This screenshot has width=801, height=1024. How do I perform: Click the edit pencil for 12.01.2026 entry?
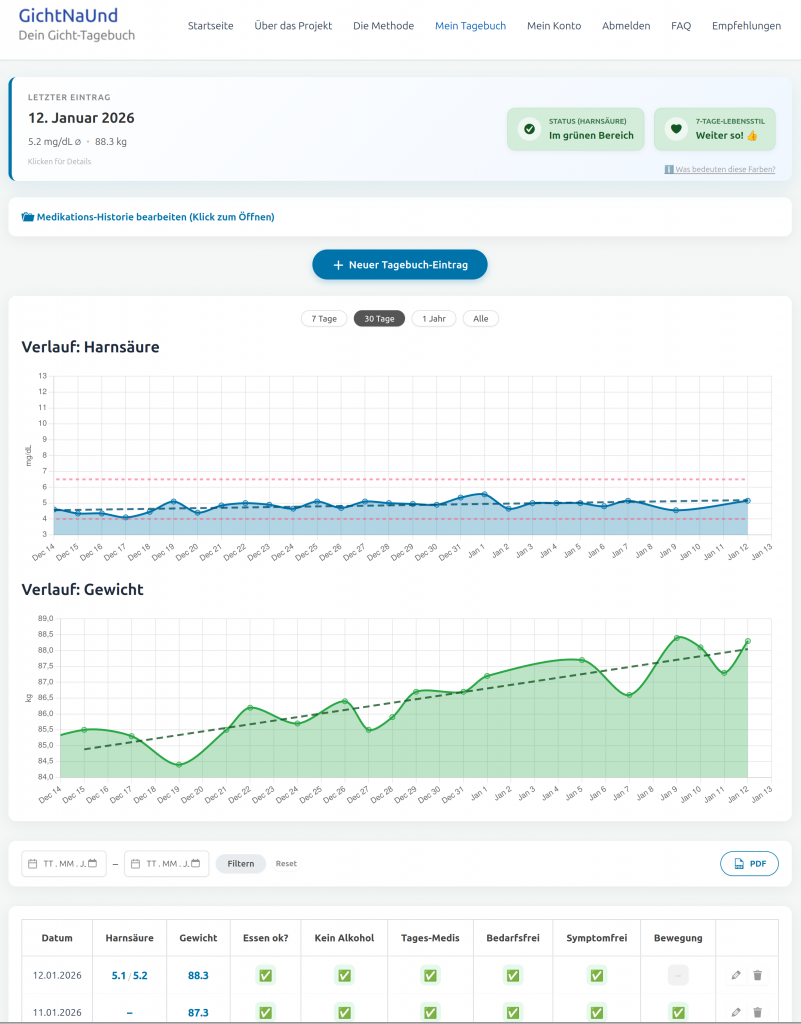(x=736, y=975)
